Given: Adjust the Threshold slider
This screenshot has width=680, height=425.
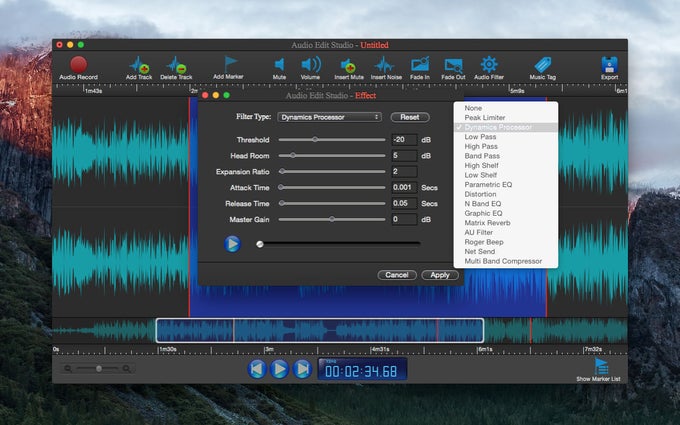Looking at the screenshot, I should coord(315,139).
